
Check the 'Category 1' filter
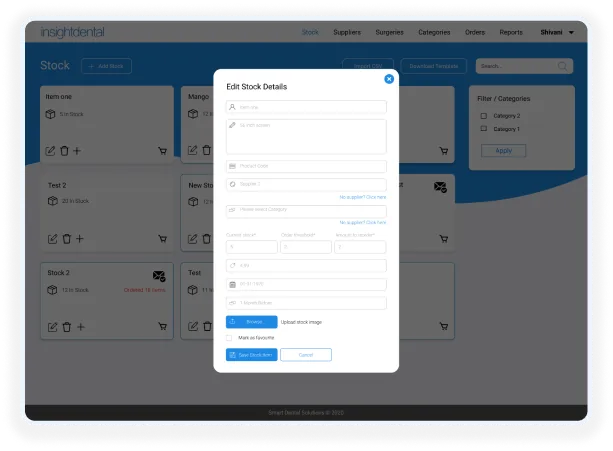click(484, 129)
